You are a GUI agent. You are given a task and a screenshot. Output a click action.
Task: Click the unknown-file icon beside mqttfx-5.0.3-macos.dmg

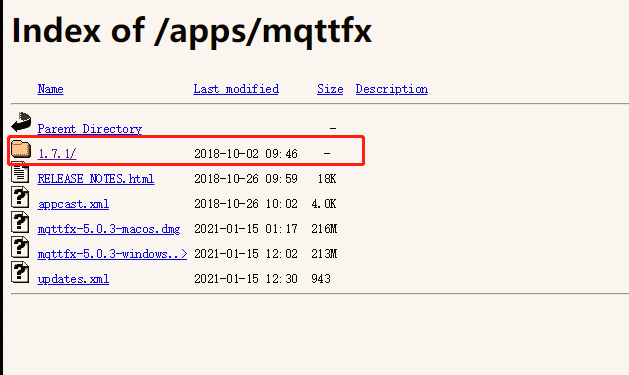(x=20, y=222)
